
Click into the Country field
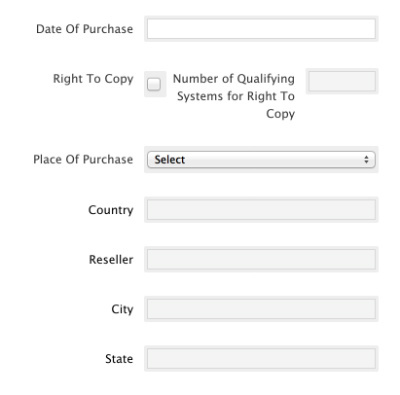261,210
